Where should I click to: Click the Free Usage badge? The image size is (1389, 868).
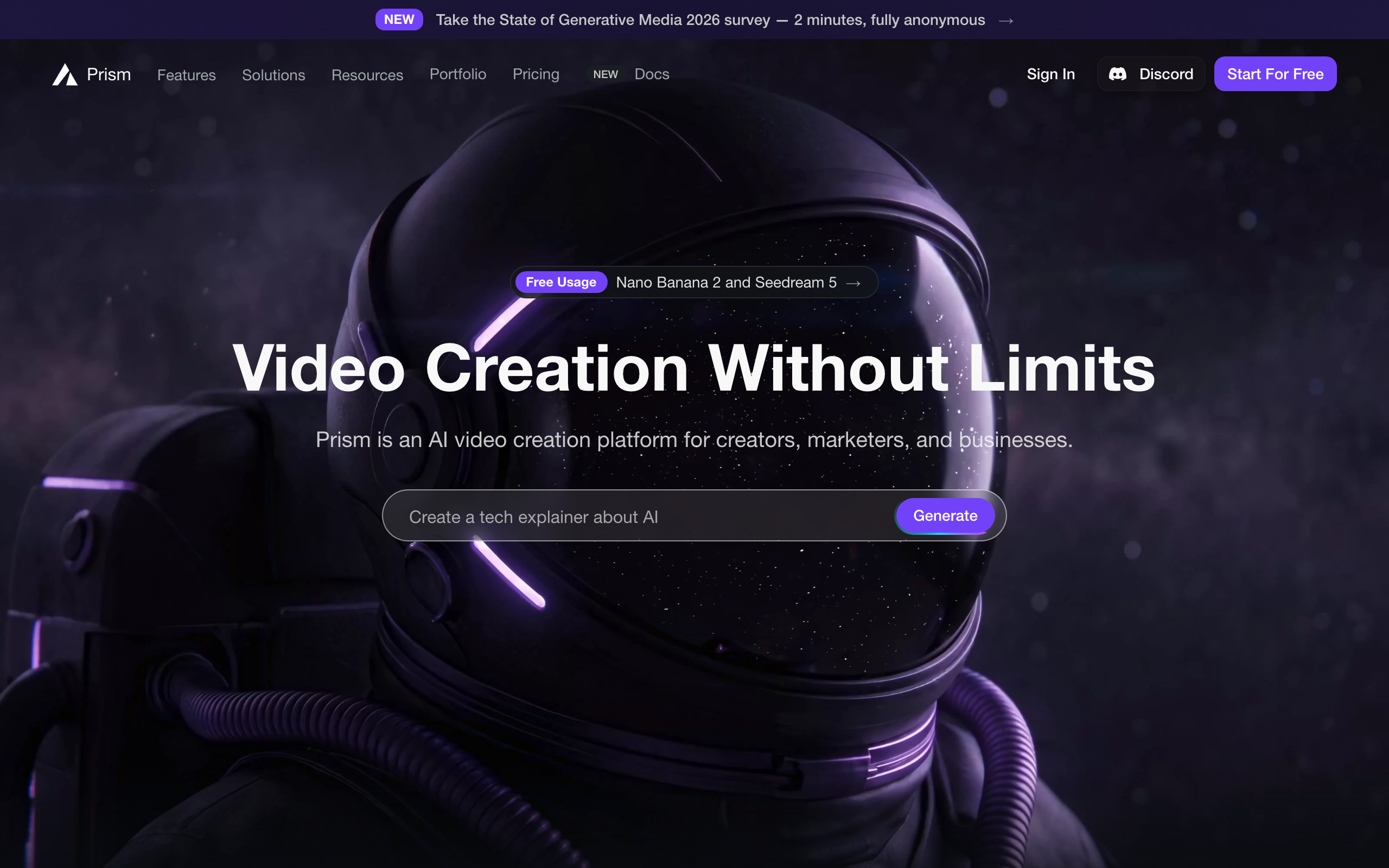(561, 283)
